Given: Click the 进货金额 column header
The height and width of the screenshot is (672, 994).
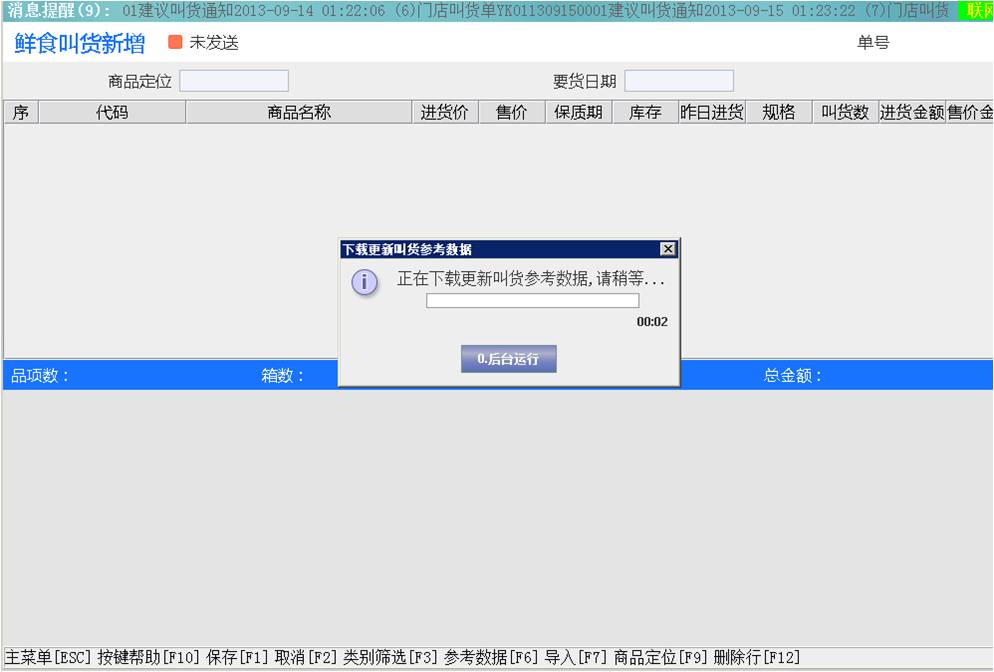Looking at the screenshot, I should (x=912, y=112).
